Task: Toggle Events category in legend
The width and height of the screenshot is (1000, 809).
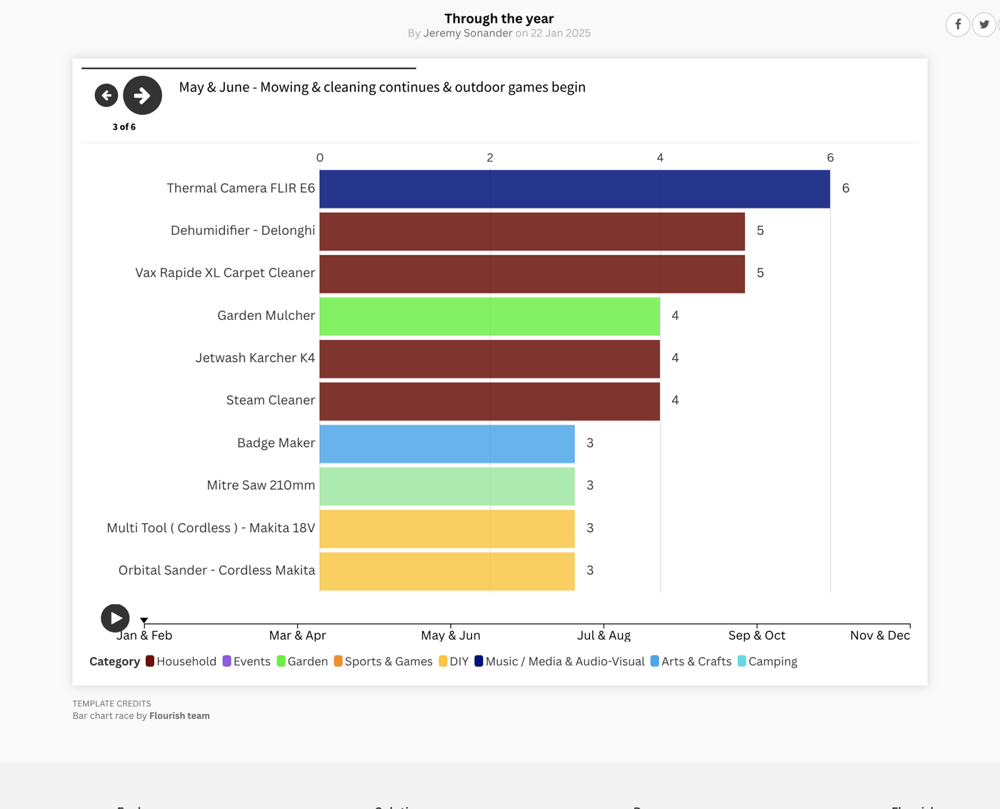Action: coord(246,661)
